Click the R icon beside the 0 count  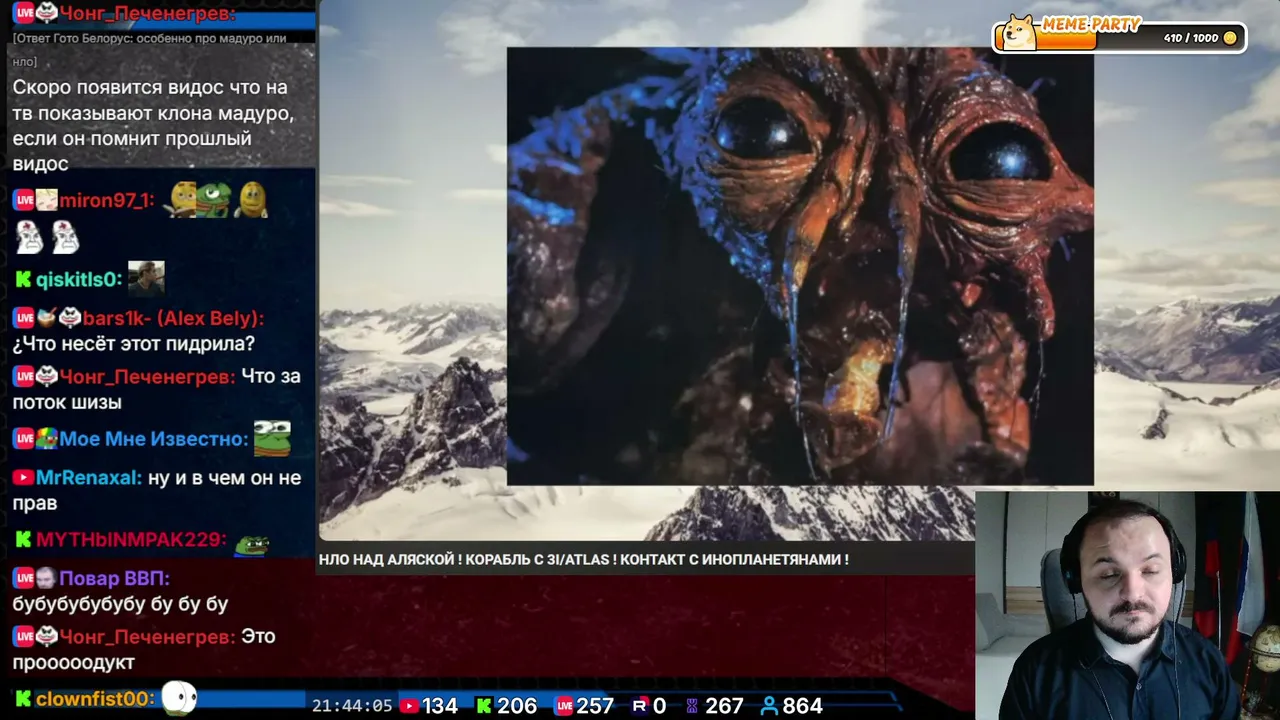pos(639,706)
